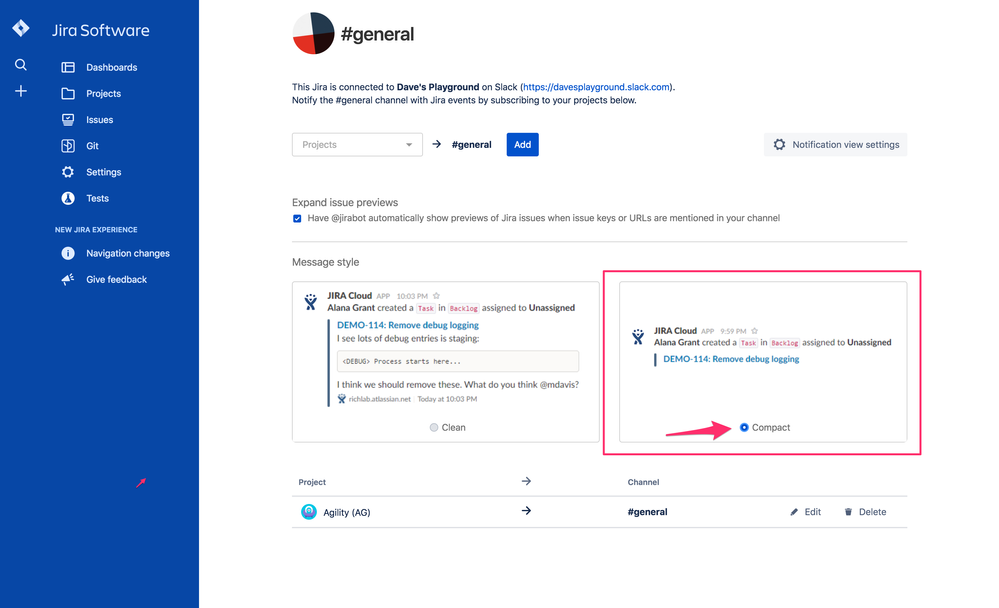Click the Settings gear icon in sidebar

(68, 172)
